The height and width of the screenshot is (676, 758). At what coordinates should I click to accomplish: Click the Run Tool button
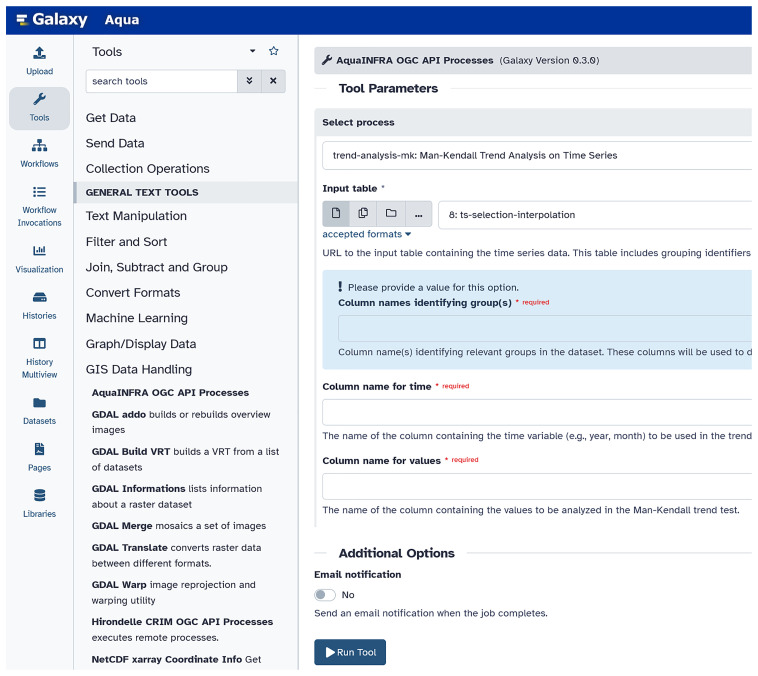[x=350, y=652]
